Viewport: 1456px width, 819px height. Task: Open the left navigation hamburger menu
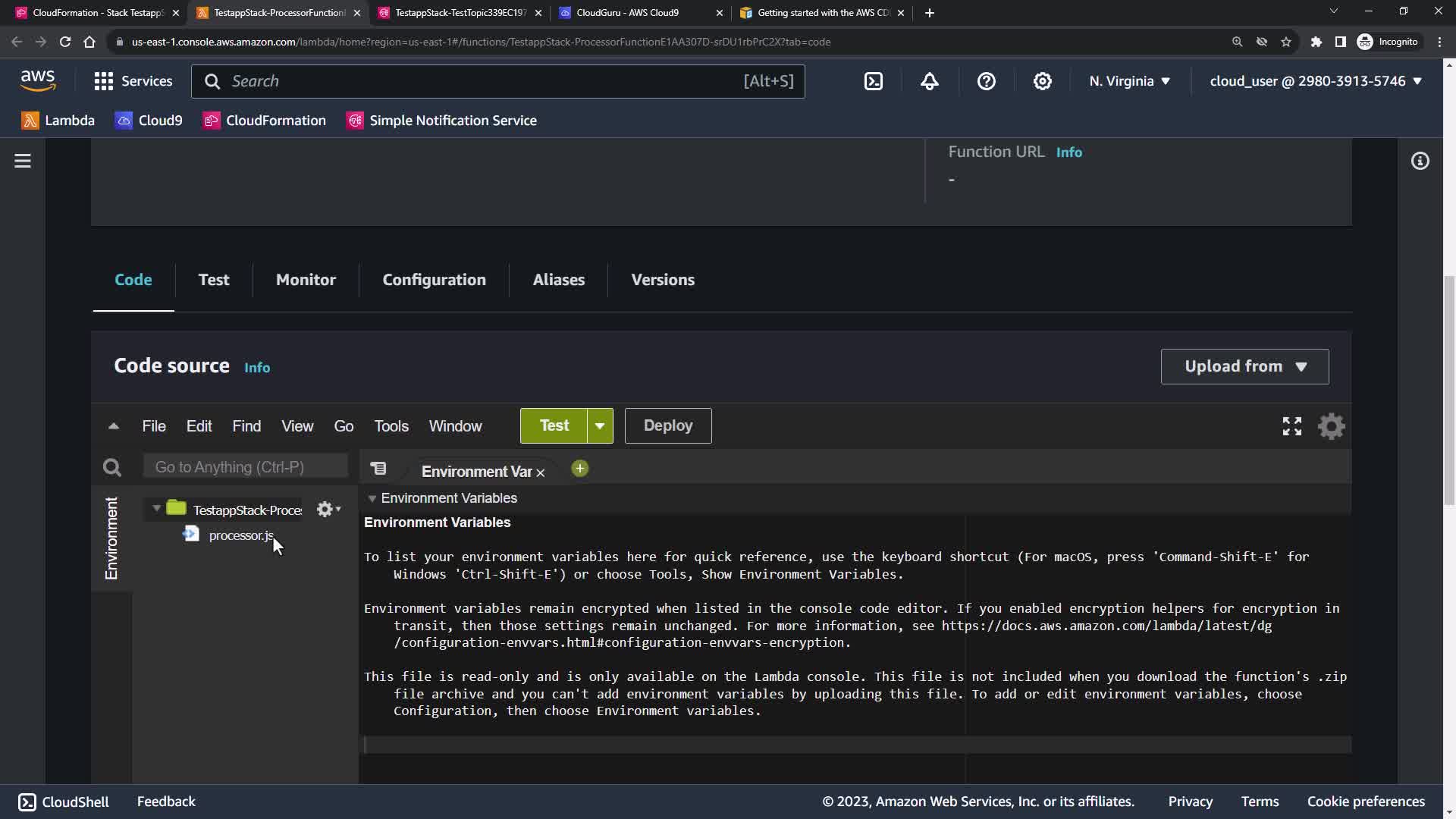pos(23,161)
